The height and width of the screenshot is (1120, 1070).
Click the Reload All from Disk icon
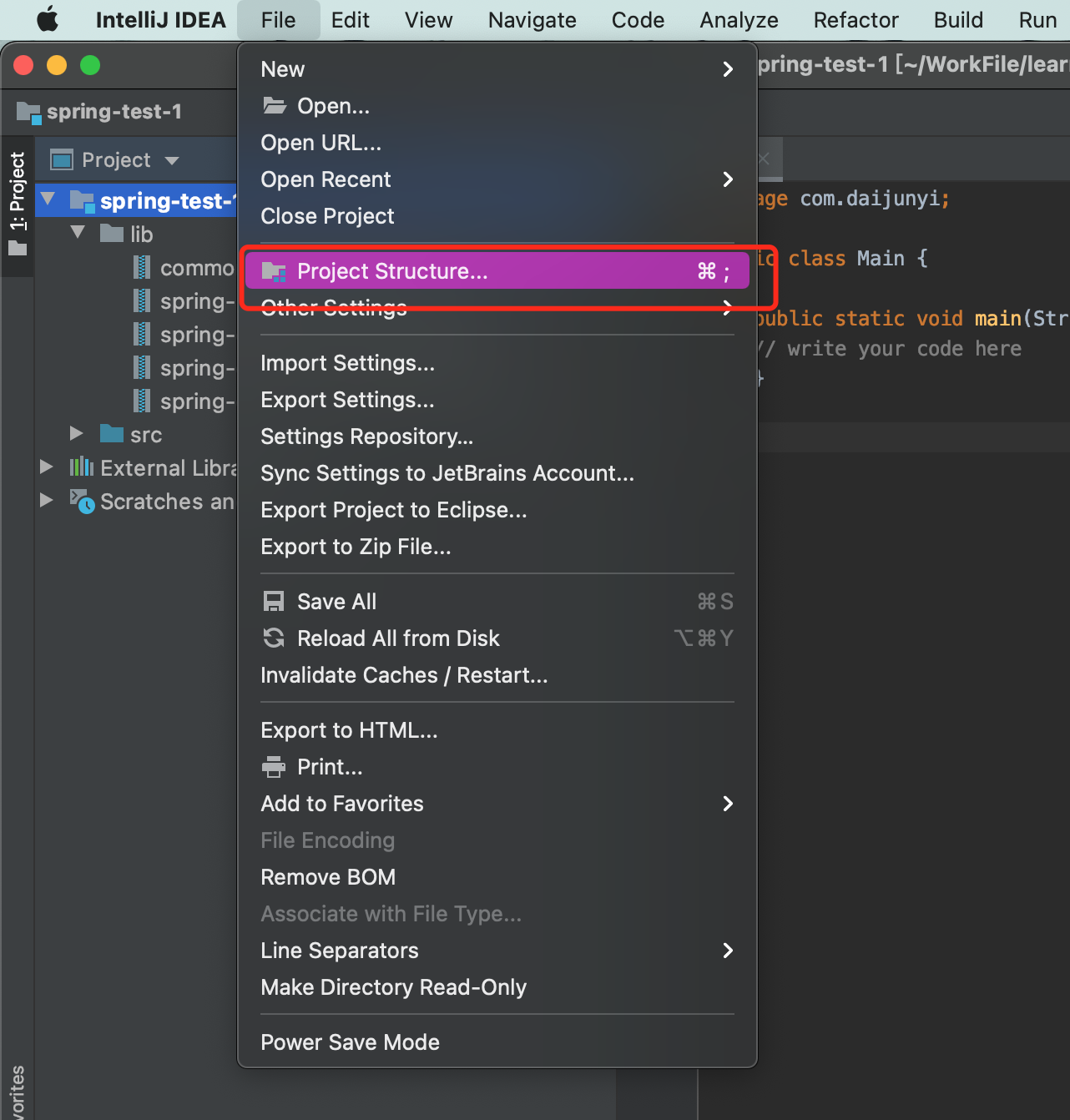[x=274, y=638]
